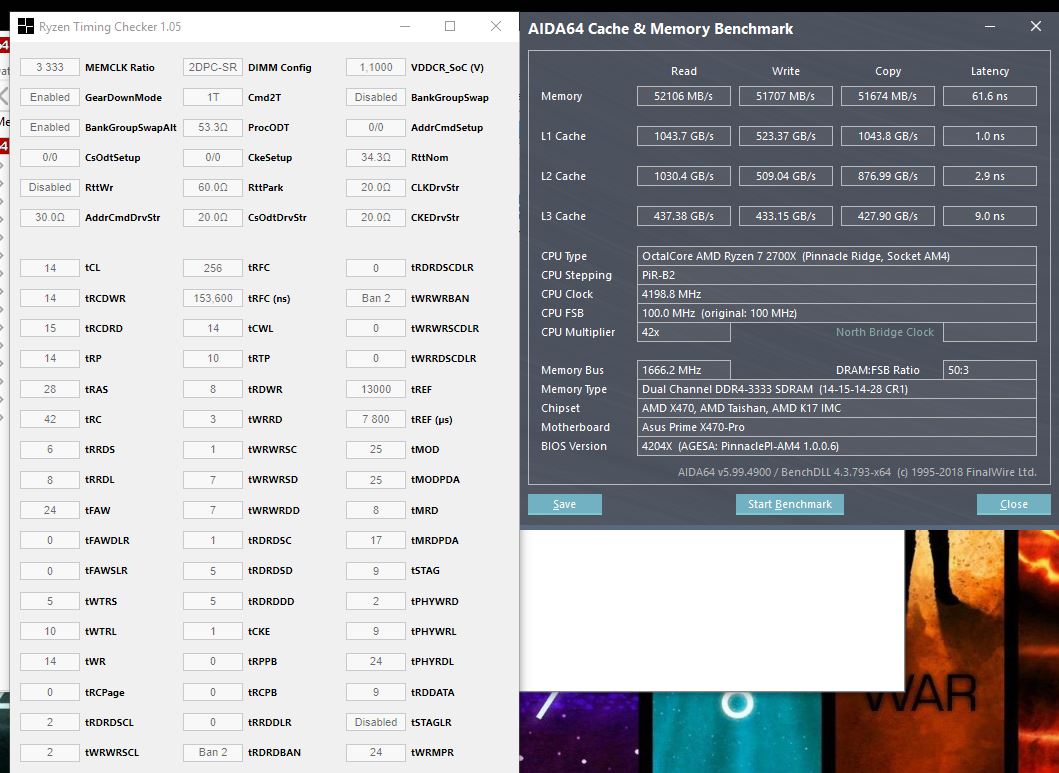Click Memory Write result 51707 MB/s

(x=785, y=96)
